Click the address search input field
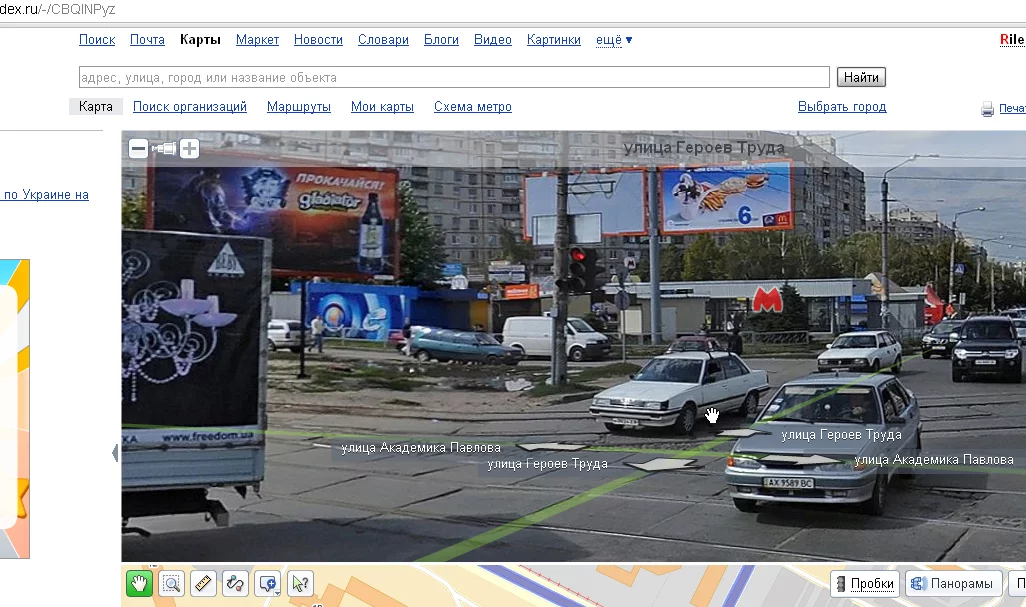 point(454,77)
